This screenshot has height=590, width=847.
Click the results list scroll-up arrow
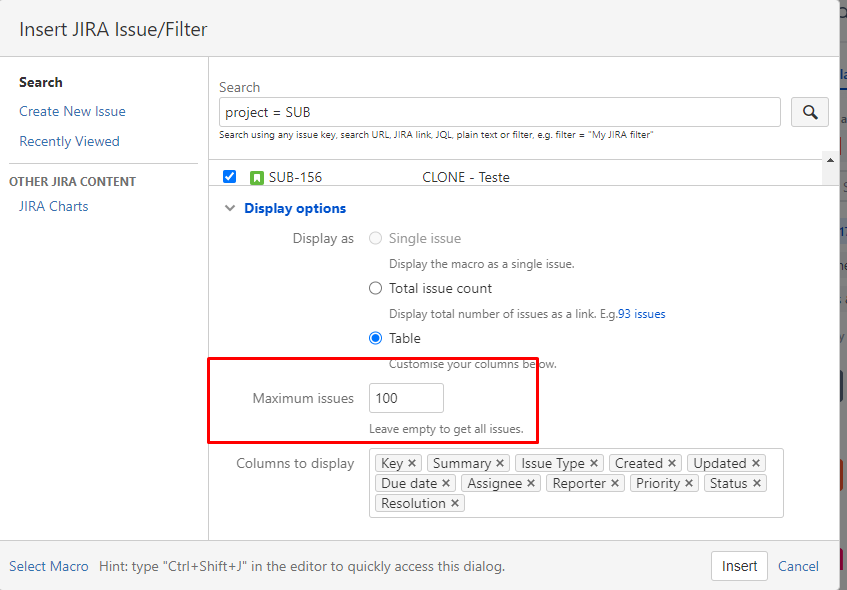(830, 160)
